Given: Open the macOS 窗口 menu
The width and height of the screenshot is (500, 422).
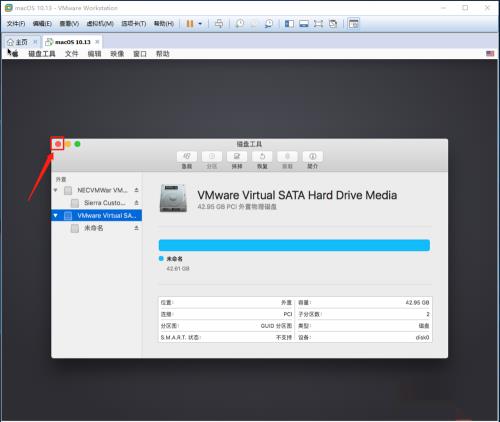Looking at the screenshot, I should [x=140, y=54].
